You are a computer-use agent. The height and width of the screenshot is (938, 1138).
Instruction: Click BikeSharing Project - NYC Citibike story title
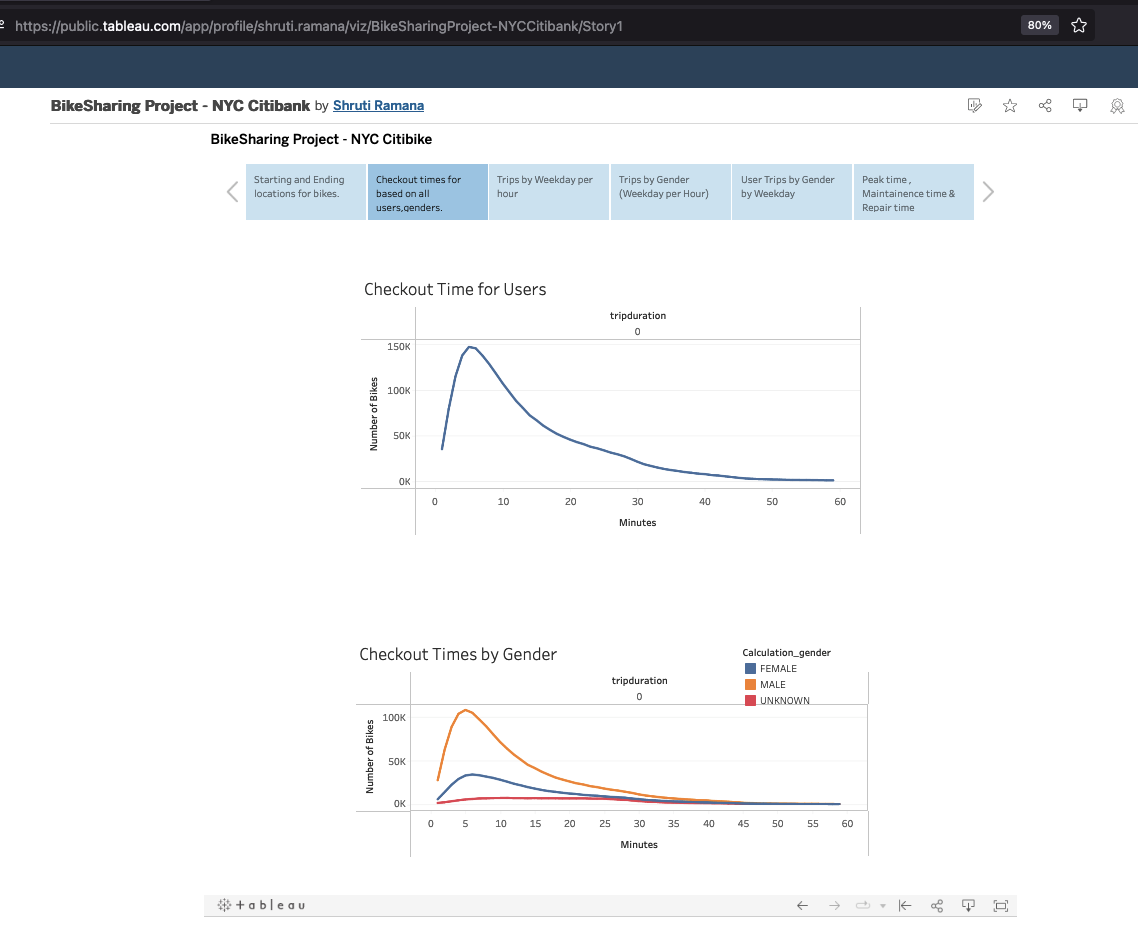pyautogui.click(x=321, y=139)
